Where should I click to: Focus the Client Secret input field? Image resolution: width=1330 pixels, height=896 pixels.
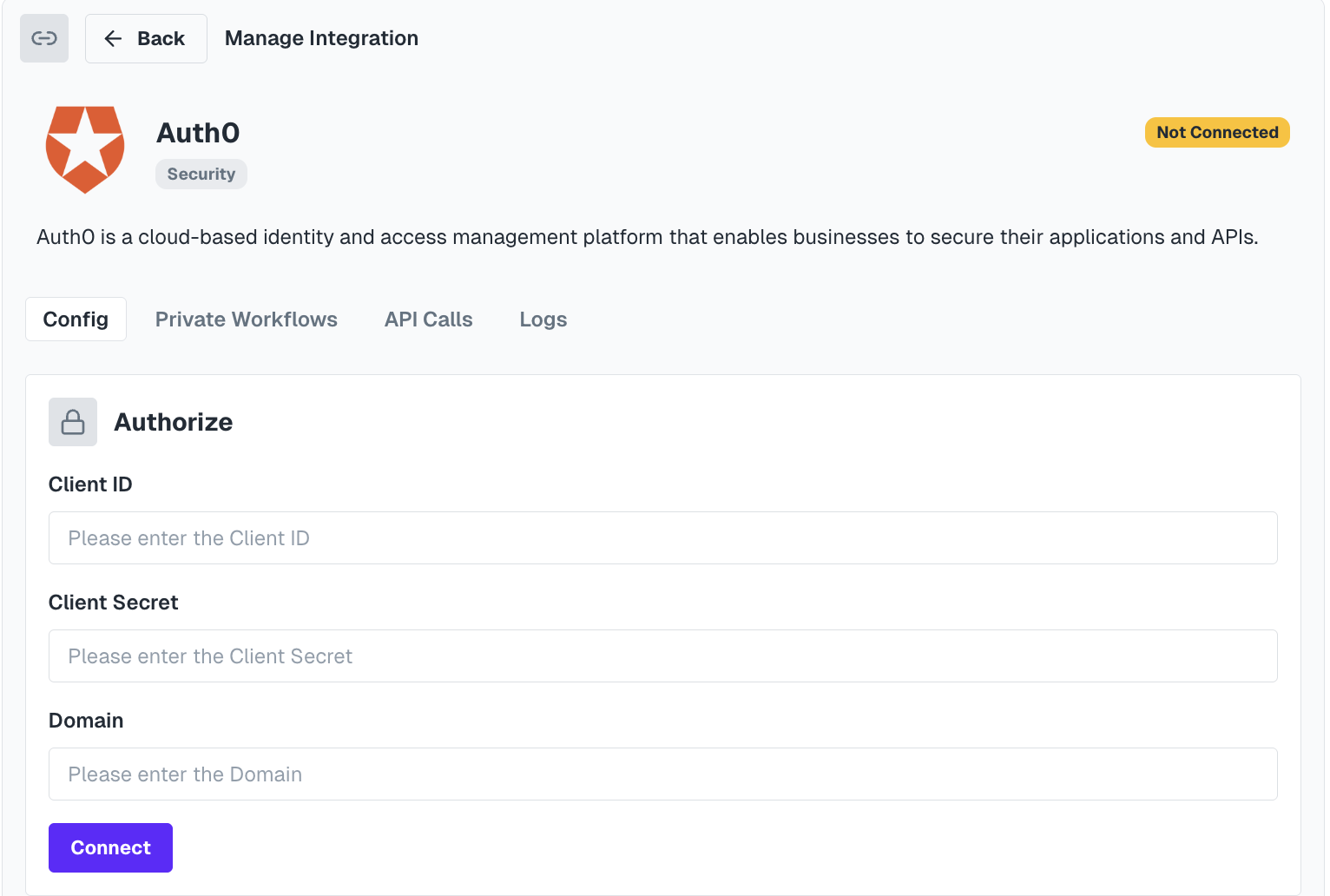click(663, 656)
